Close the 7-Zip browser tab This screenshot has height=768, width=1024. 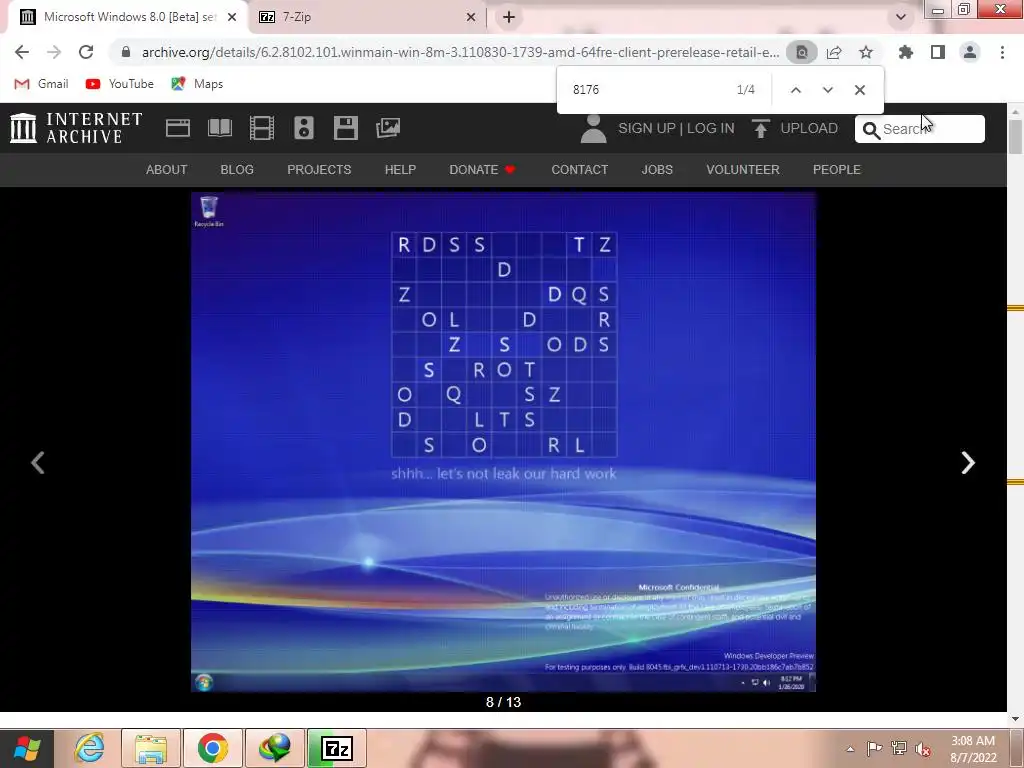point(471,17)
